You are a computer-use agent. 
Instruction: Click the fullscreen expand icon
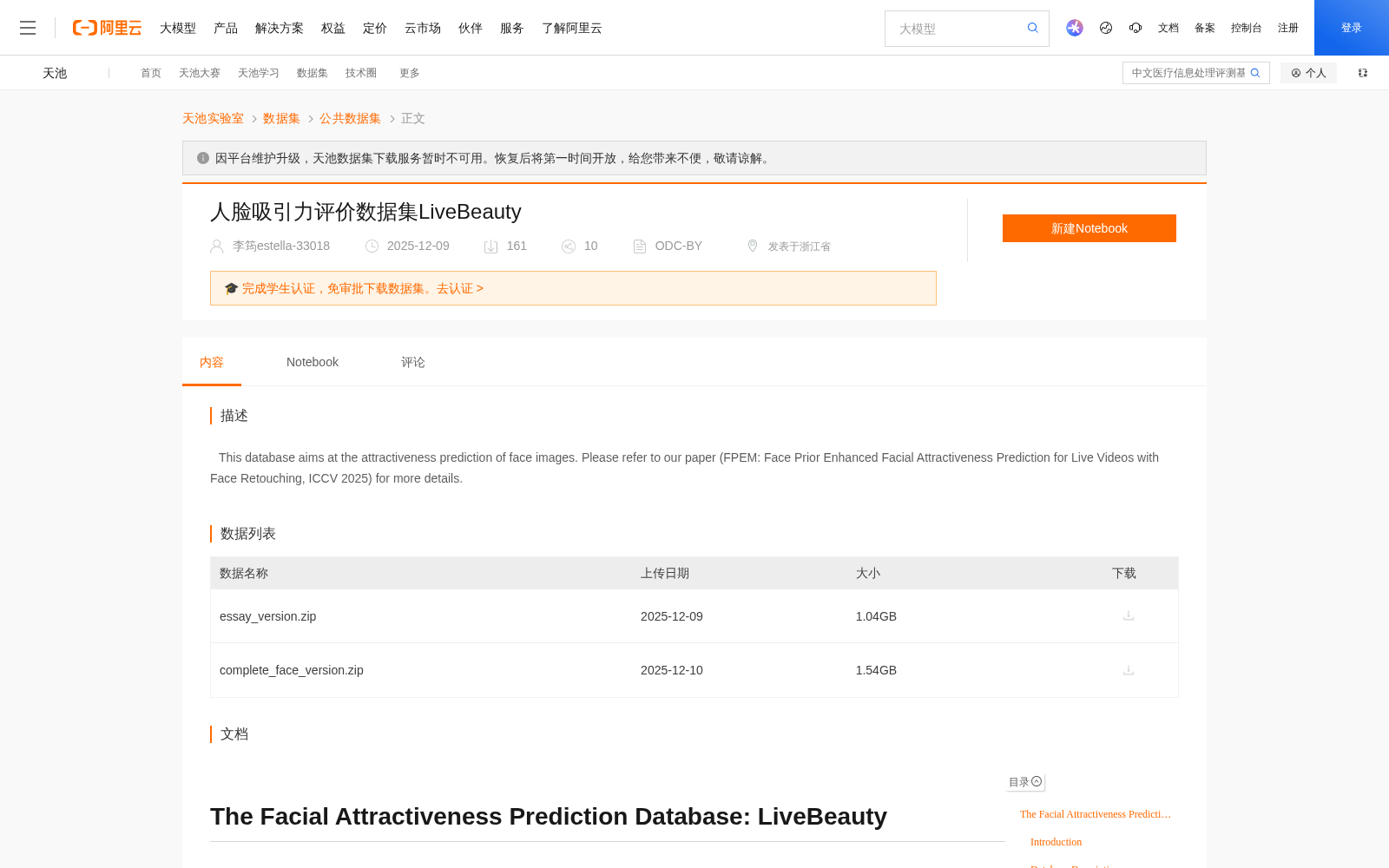tap(1363, 73)
